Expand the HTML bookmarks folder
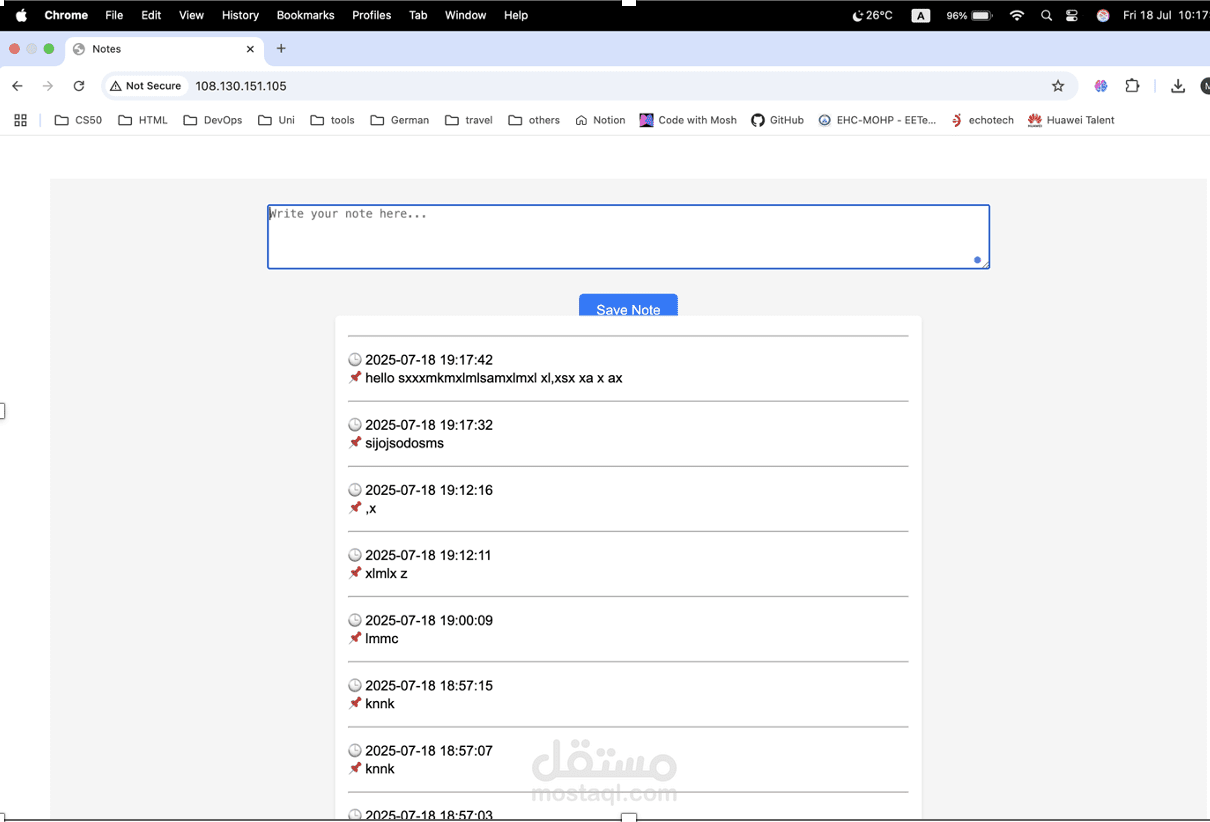Screen dimensions: 1210x822 point(143,120)
